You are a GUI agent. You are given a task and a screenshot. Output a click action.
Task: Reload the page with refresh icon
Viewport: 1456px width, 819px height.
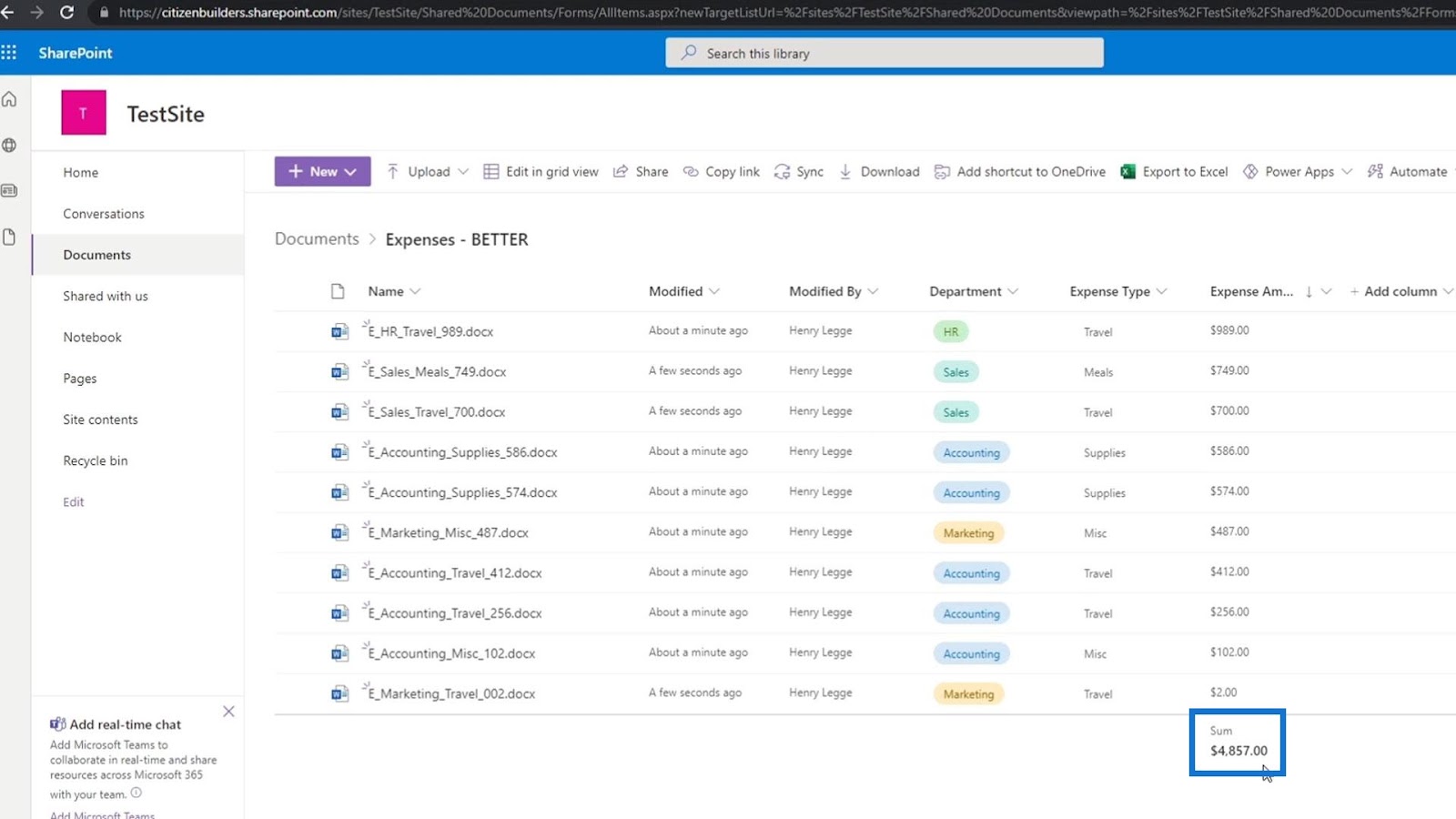66,13
